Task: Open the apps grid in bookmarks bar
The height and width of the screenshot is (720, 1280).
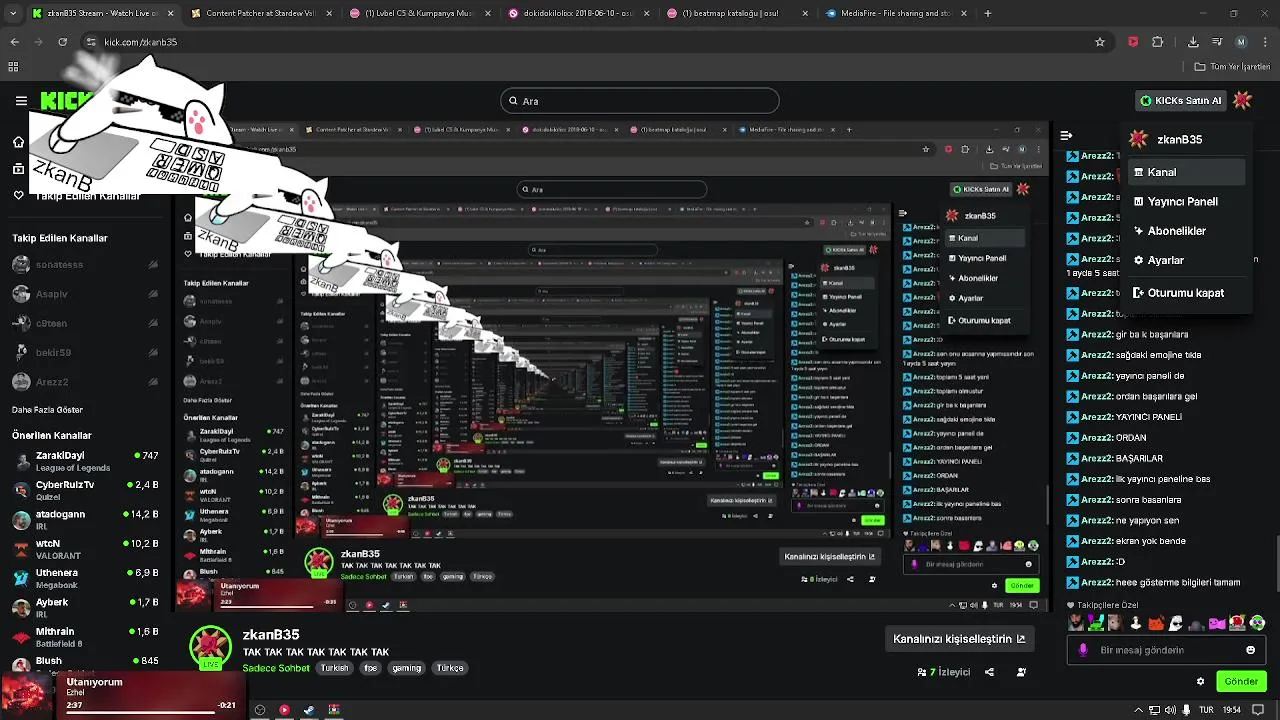Action: [13, 67]
